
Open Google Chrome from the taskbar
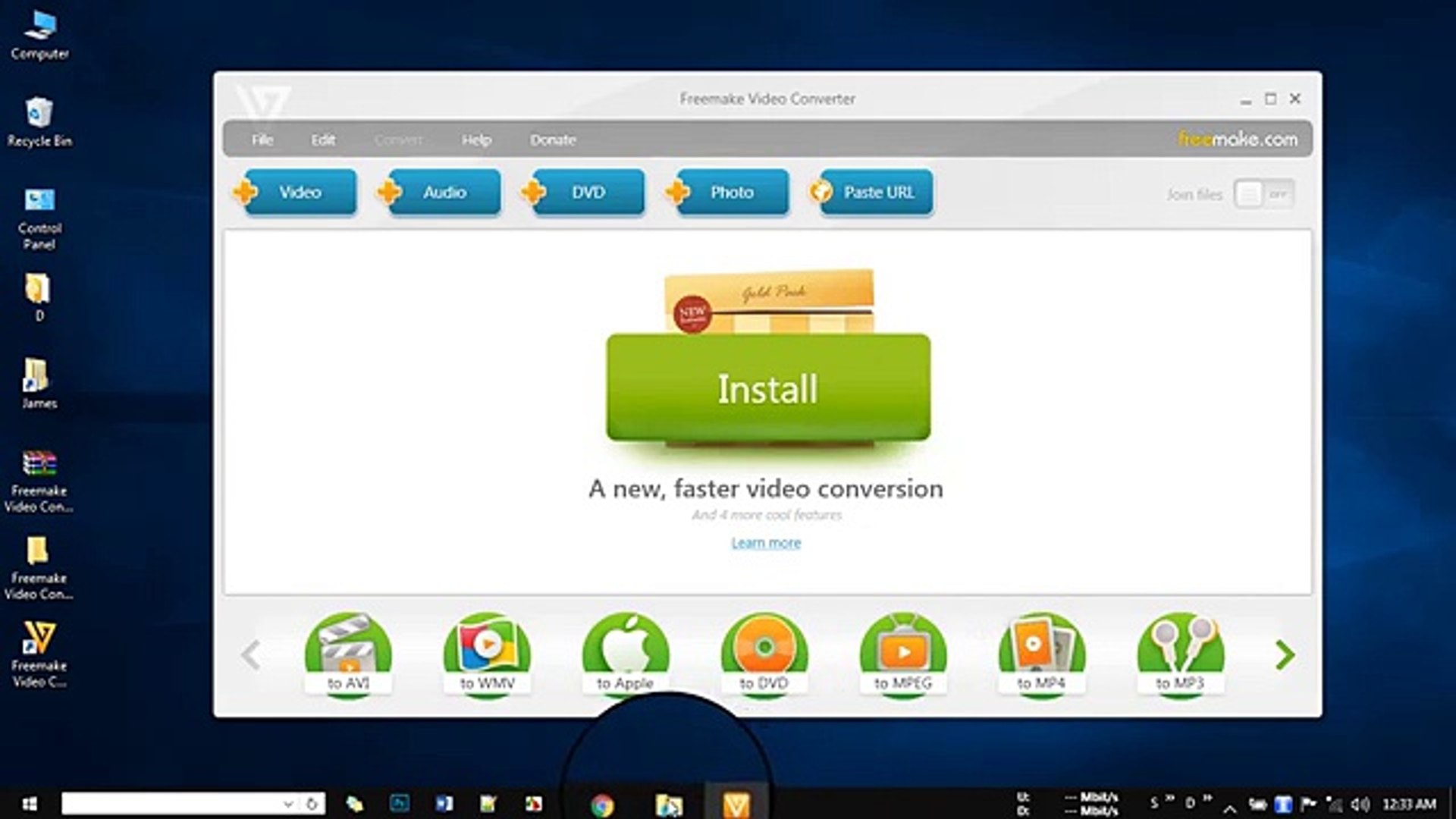point(602,805)
